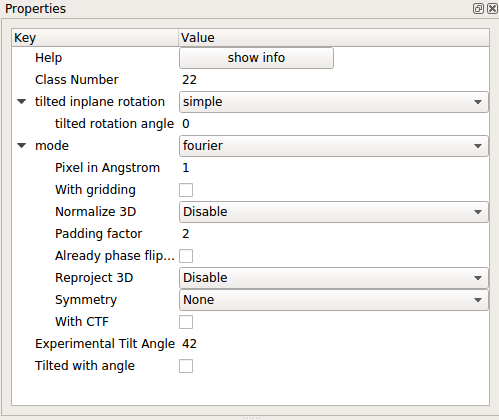The height and width of the screenshot is (420, 499).
Task: Close the Properties panel
Action: (x=492, y=8)
